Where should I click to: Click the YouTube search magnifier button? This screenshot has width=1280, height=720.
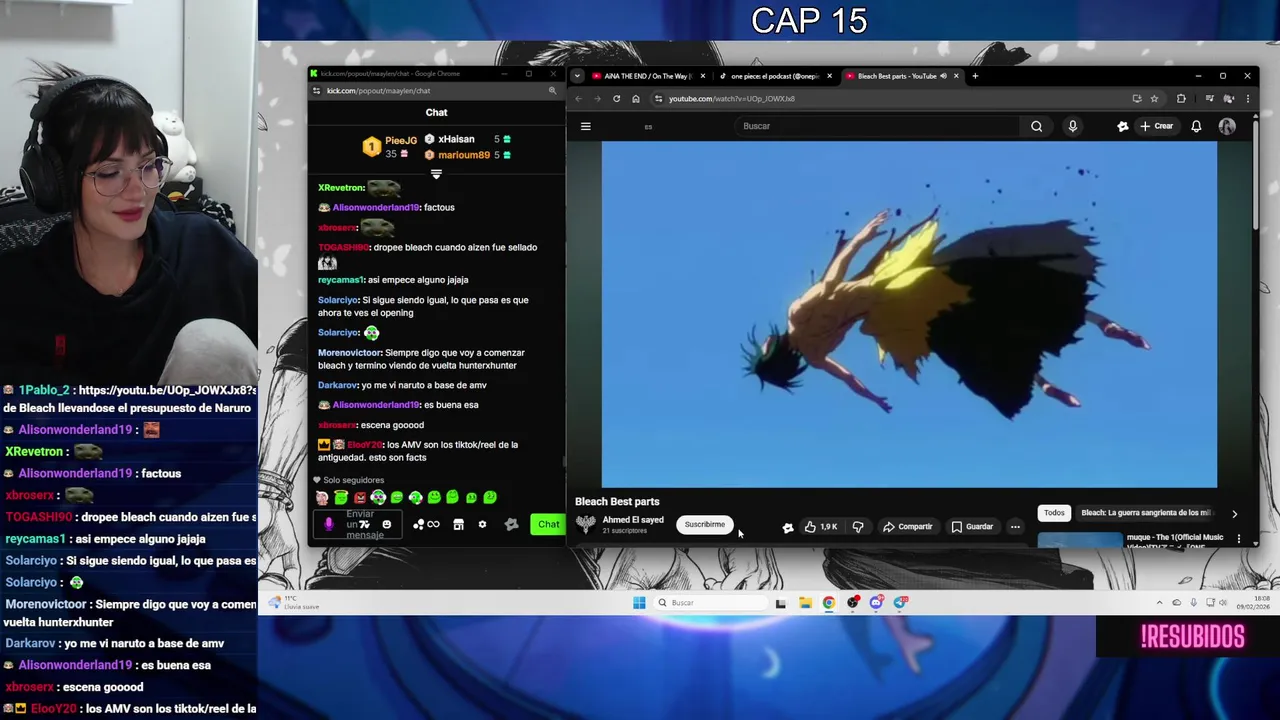[1036, 126]
